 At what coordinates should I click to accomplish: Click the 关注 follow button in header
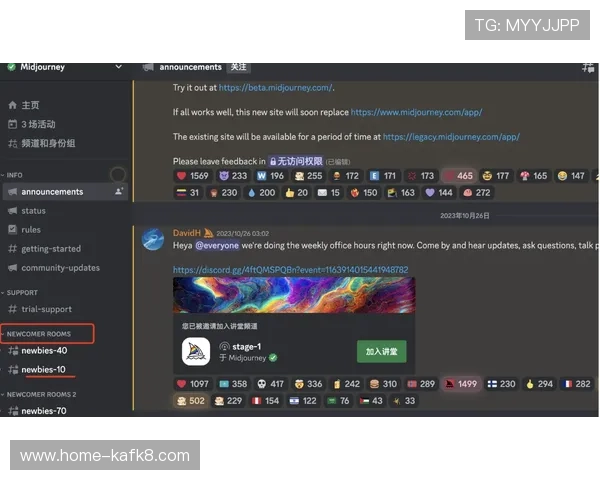(238, 67)
